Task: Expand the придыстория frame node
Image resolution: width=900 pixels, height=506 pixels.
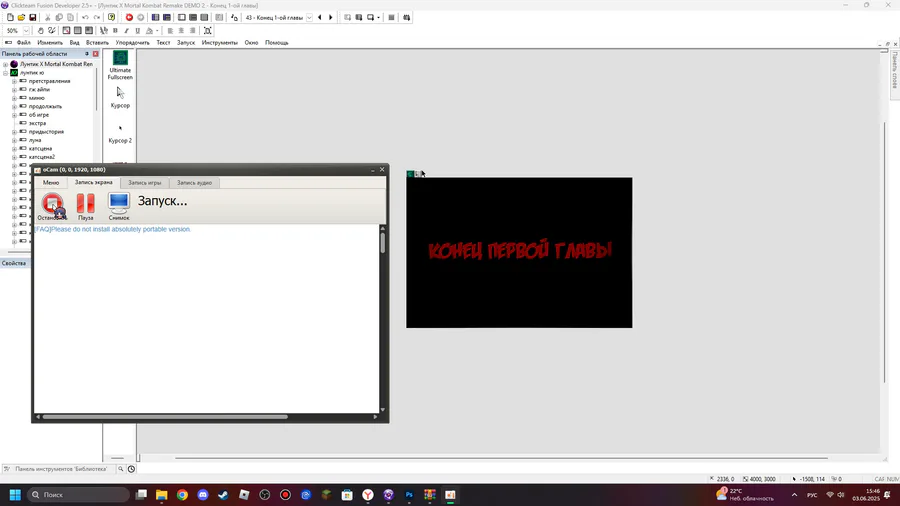Action: 14,132
